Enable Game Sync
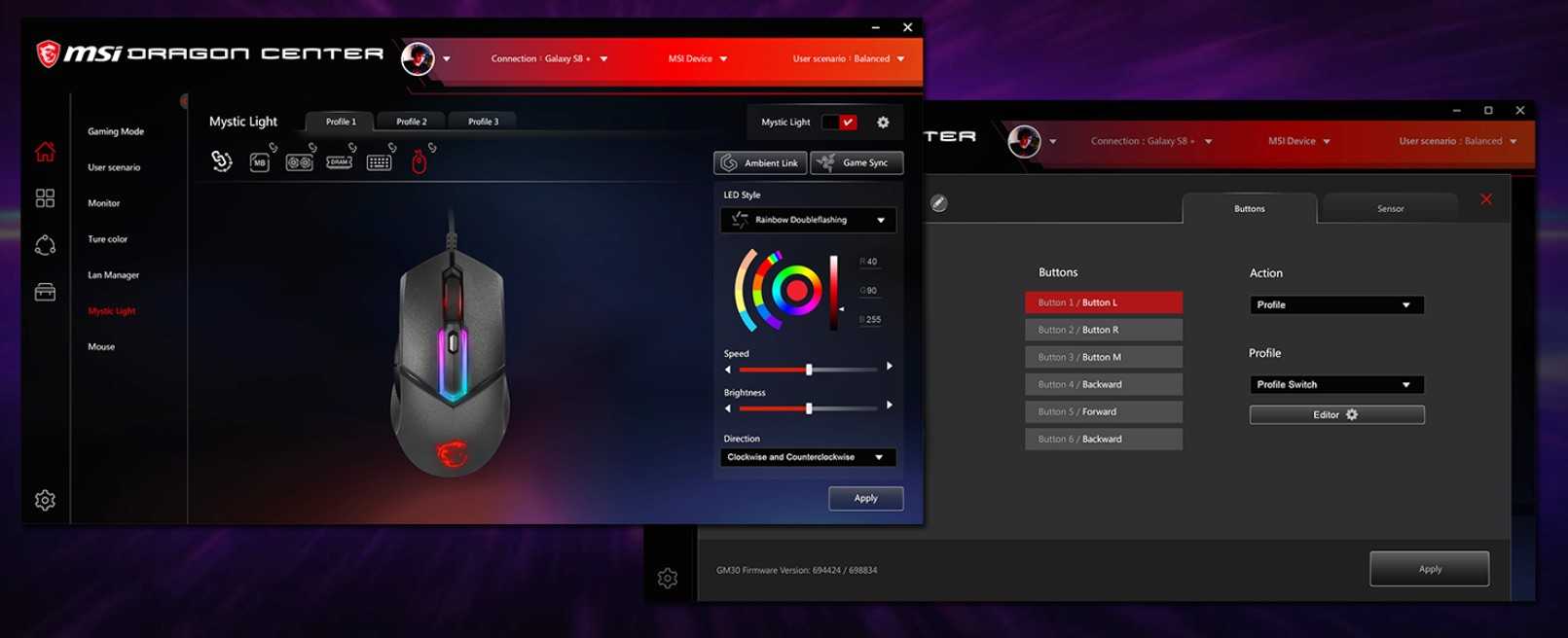 tap(857, 162)
